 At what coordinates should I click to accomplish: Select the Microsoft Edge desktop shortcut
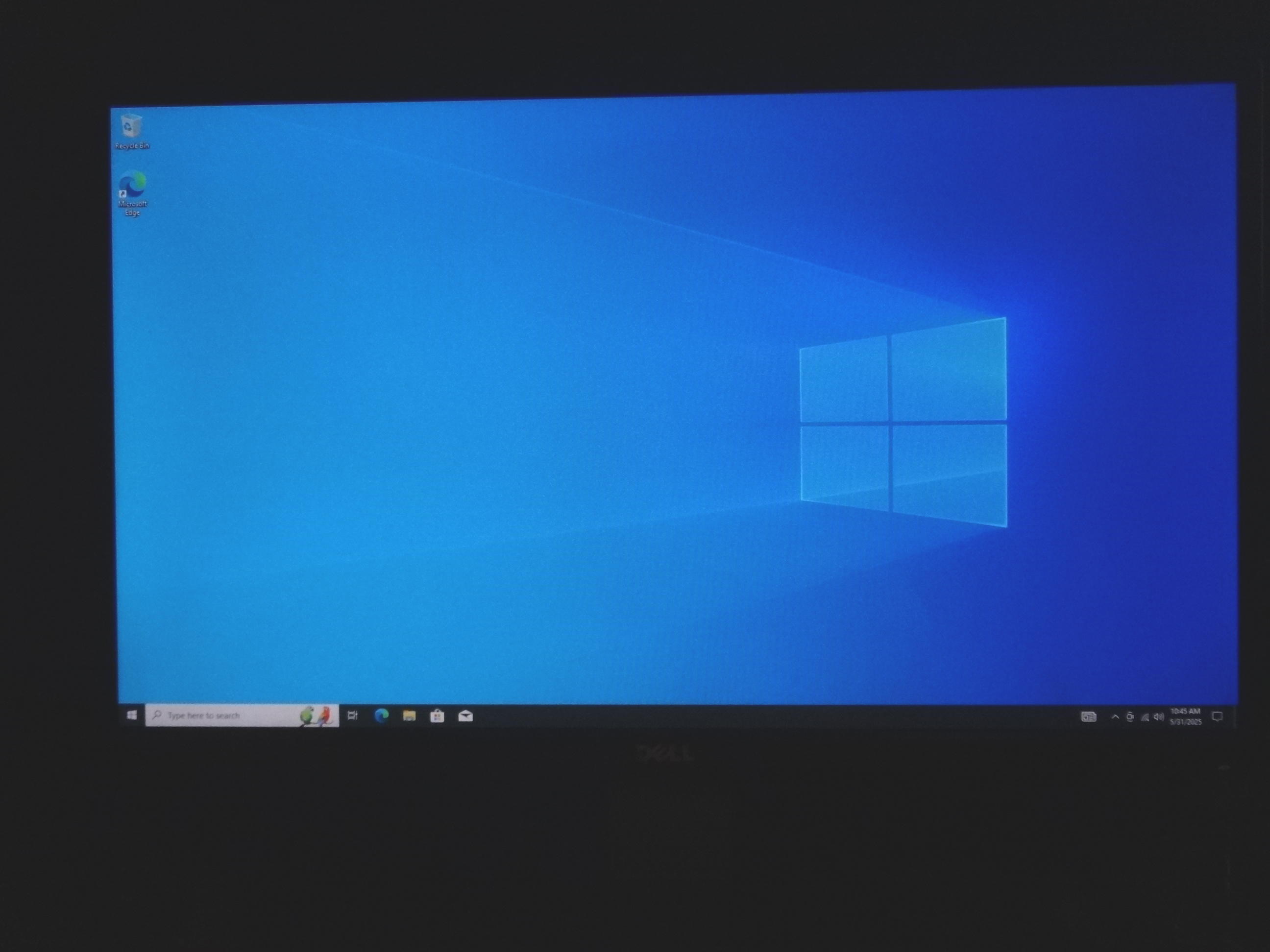pos(132,193)
